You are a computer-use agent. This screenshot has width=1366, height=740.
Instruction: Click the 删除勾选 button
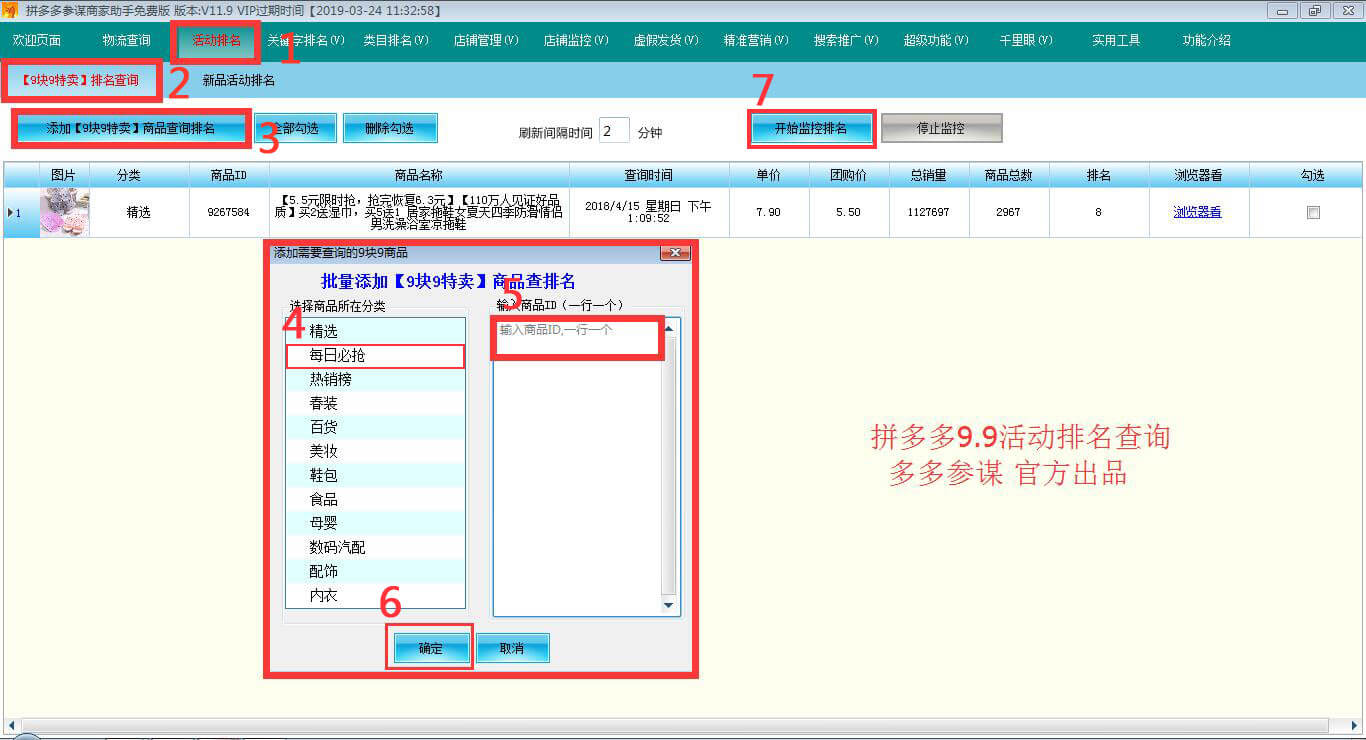(390, 129)
